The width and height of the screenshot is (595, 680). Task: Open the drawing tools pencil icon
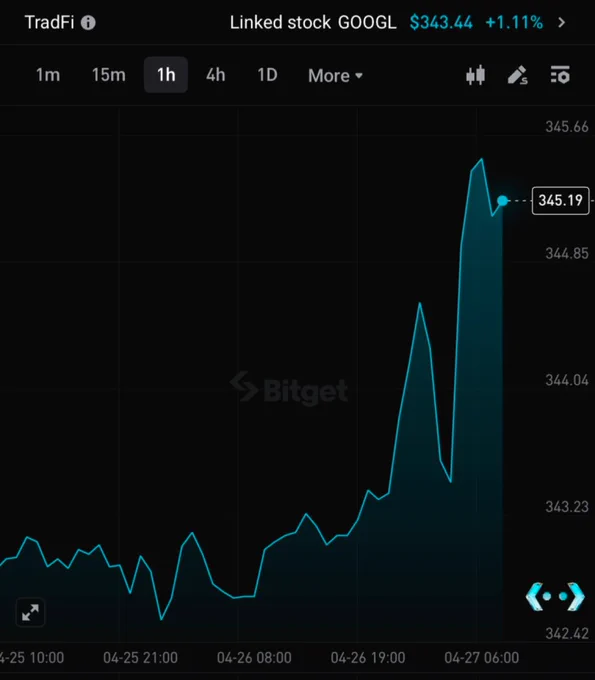(x=517, y=75)
